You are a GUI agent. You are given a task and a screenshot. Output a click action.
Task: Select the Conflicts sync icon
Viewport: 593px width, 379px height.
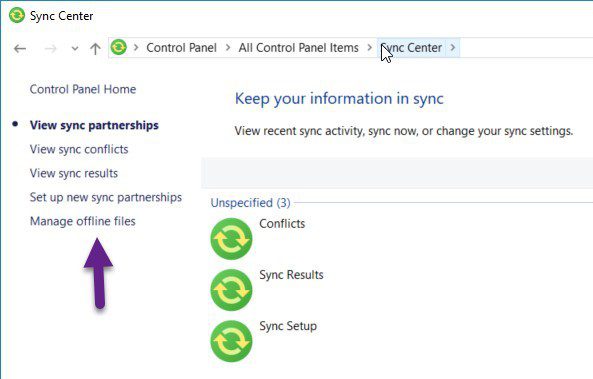click(231, 239)
